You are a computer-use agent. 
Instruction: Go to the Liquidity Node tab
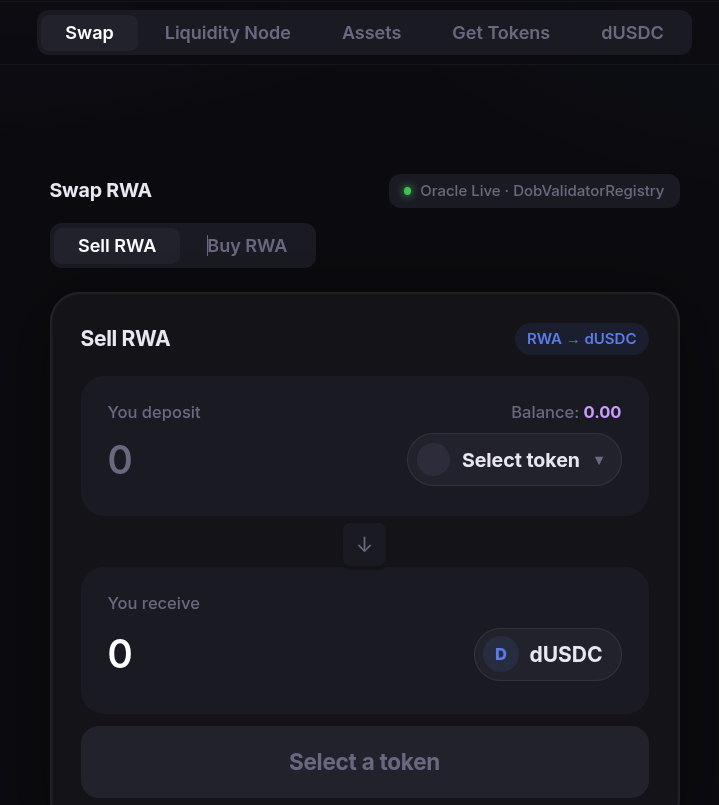(x=227, y=33)
